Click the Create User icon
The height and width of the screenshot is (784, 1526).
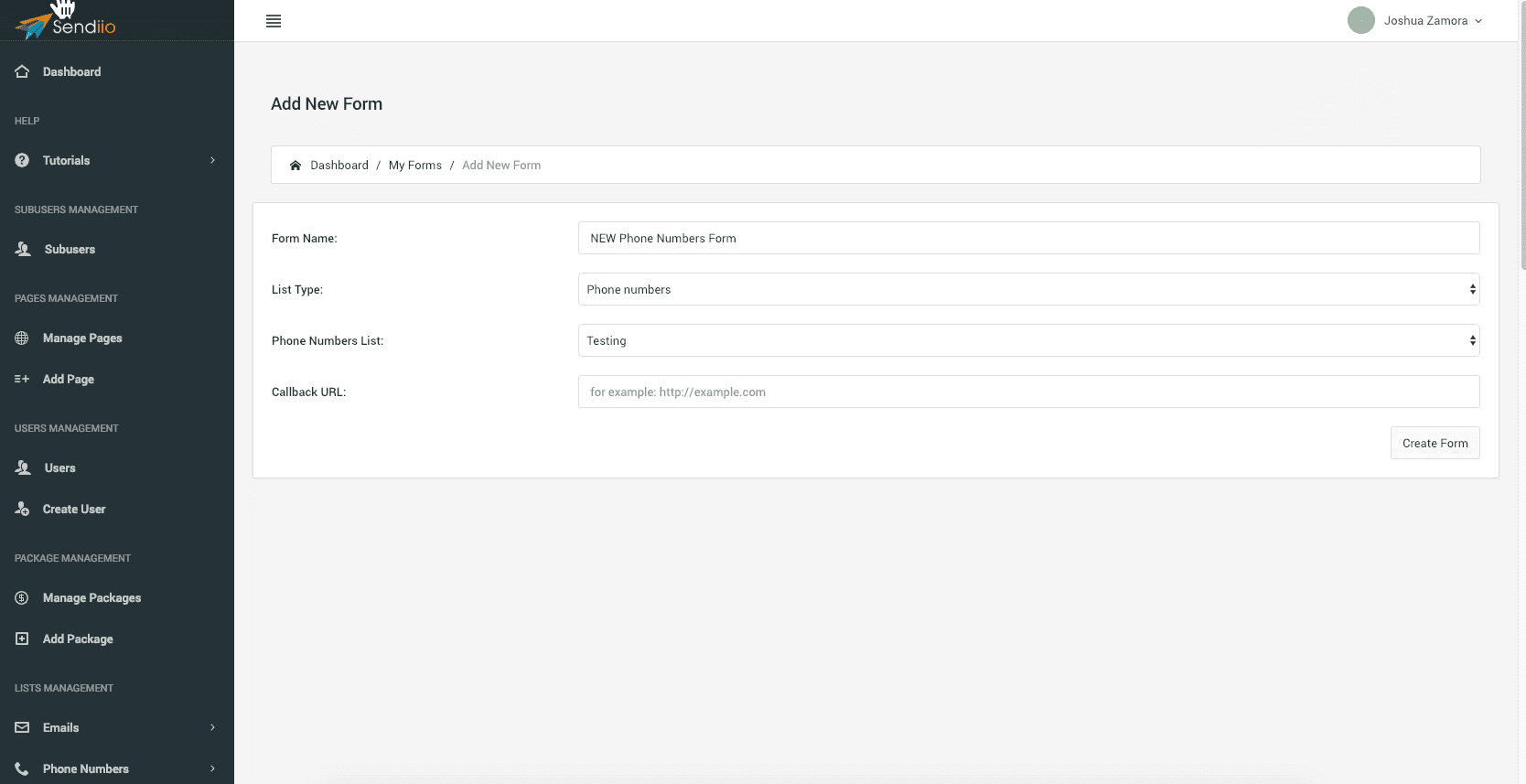click(22, 509)
